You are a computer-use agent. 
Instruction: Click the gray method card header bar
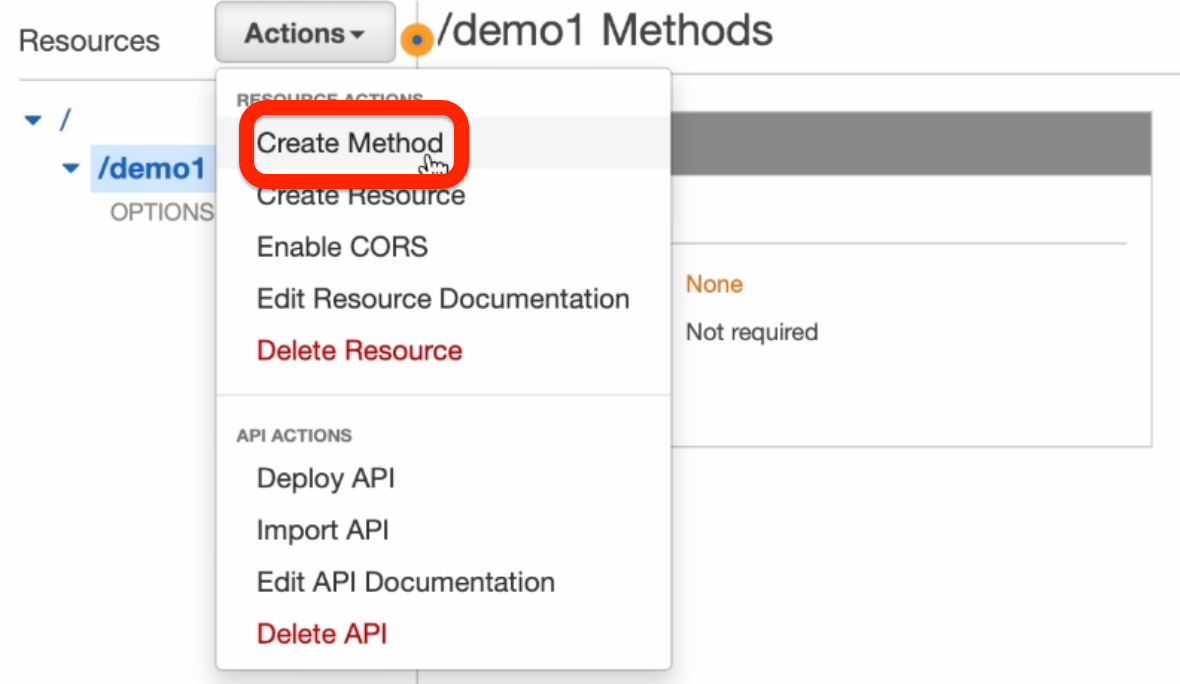click(x=910, y=144)
